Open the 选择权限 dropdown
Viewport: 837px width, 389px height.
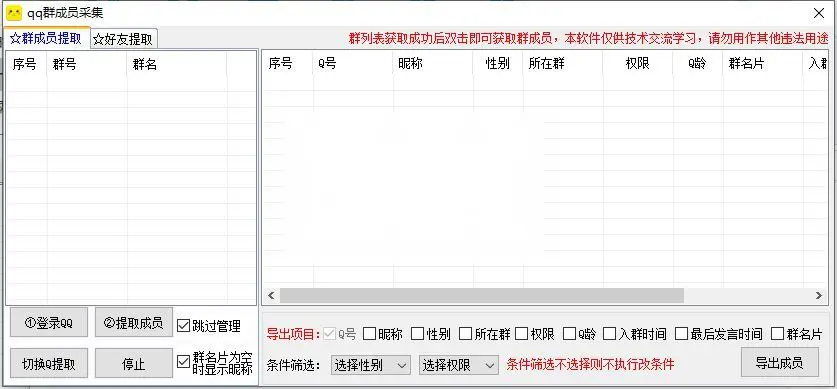tap(459, 365)
